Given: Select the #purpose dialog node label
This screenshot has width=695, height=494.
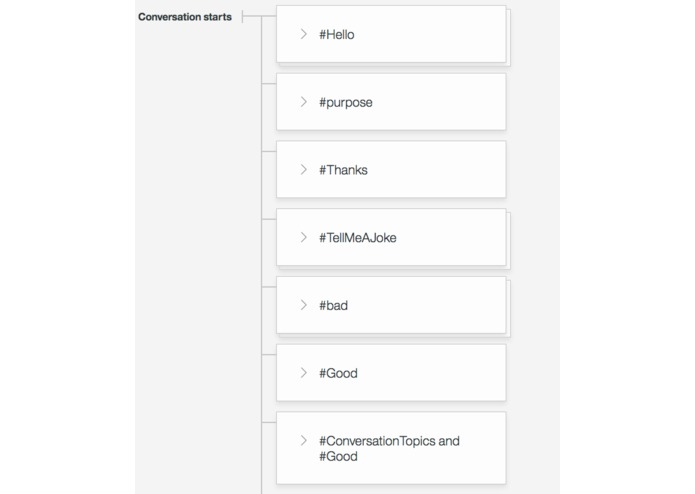Looking at the screenshot, I should click(x=346, y=103).
